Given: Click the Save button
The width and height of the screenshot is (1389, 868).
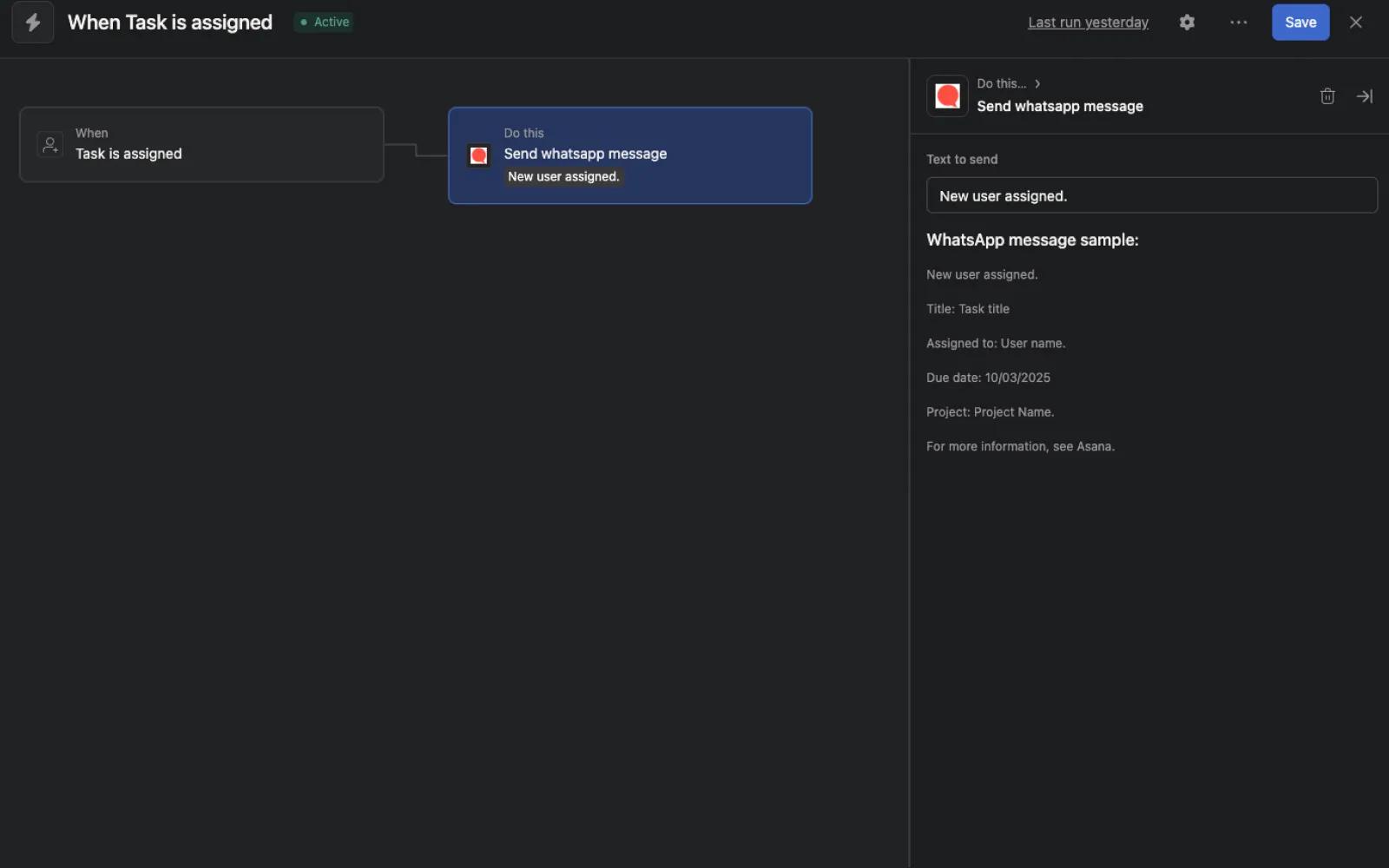Looking at the screenshot, I should [1300, 23].
